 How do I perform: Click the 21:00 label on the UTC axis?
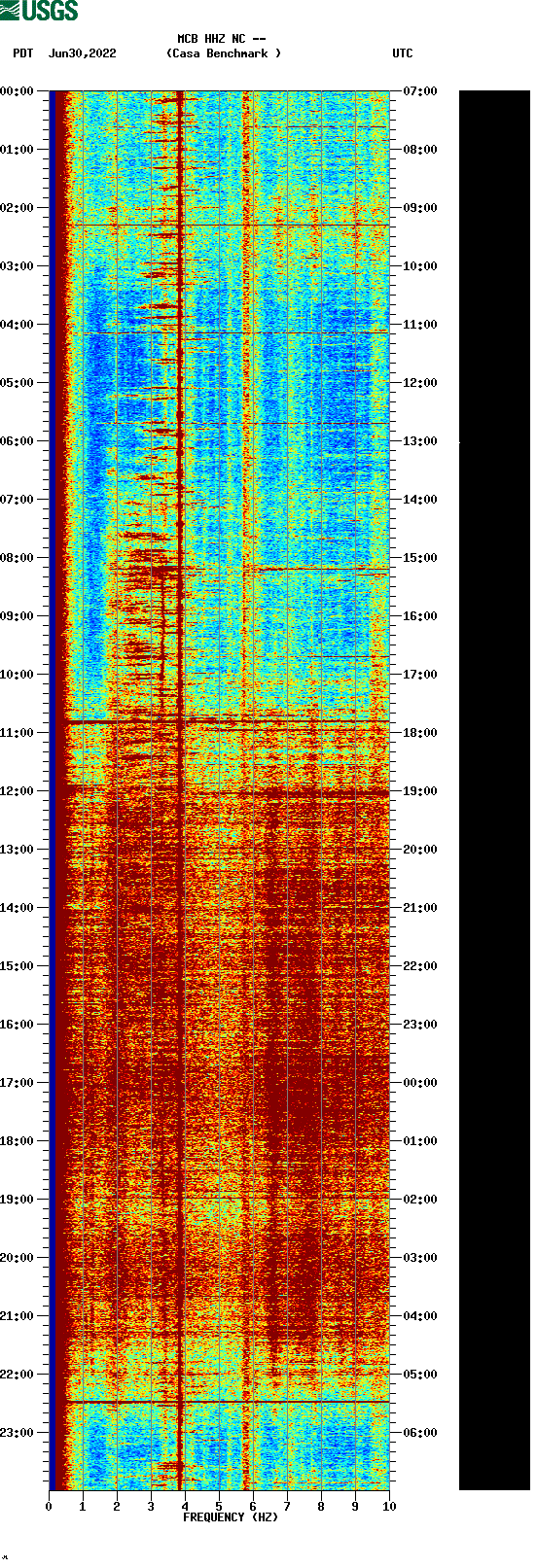coord(420,908)
